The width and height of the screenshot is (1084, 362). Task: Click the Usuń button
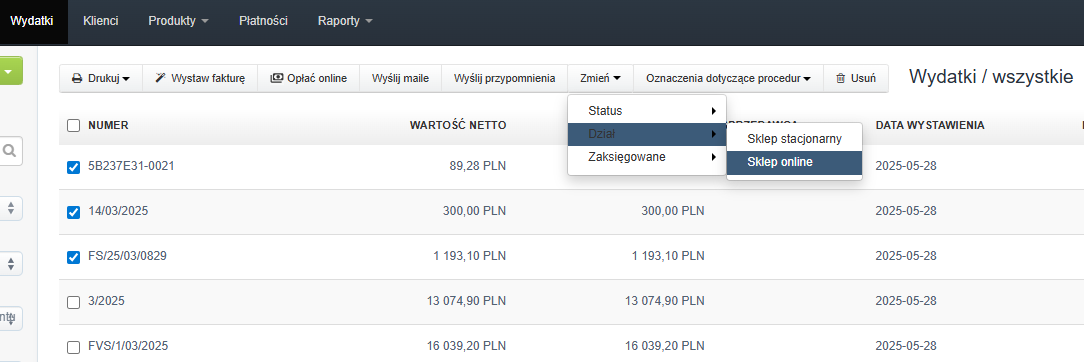coord(856,79)
